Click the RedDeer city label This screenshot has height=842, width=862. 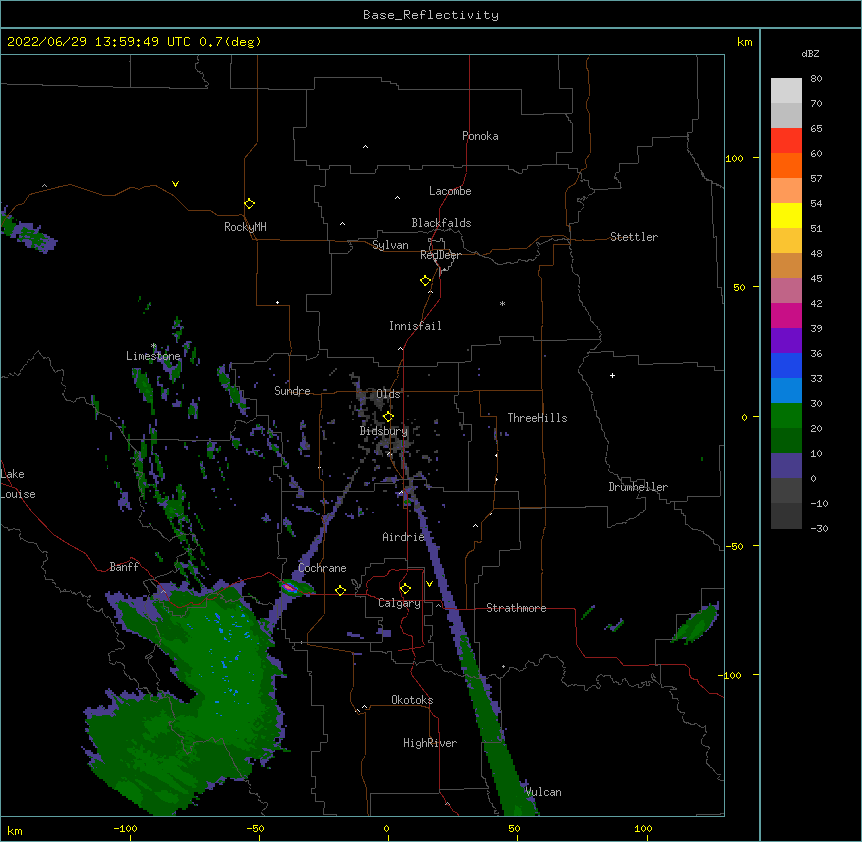click(x=440, y=255)
